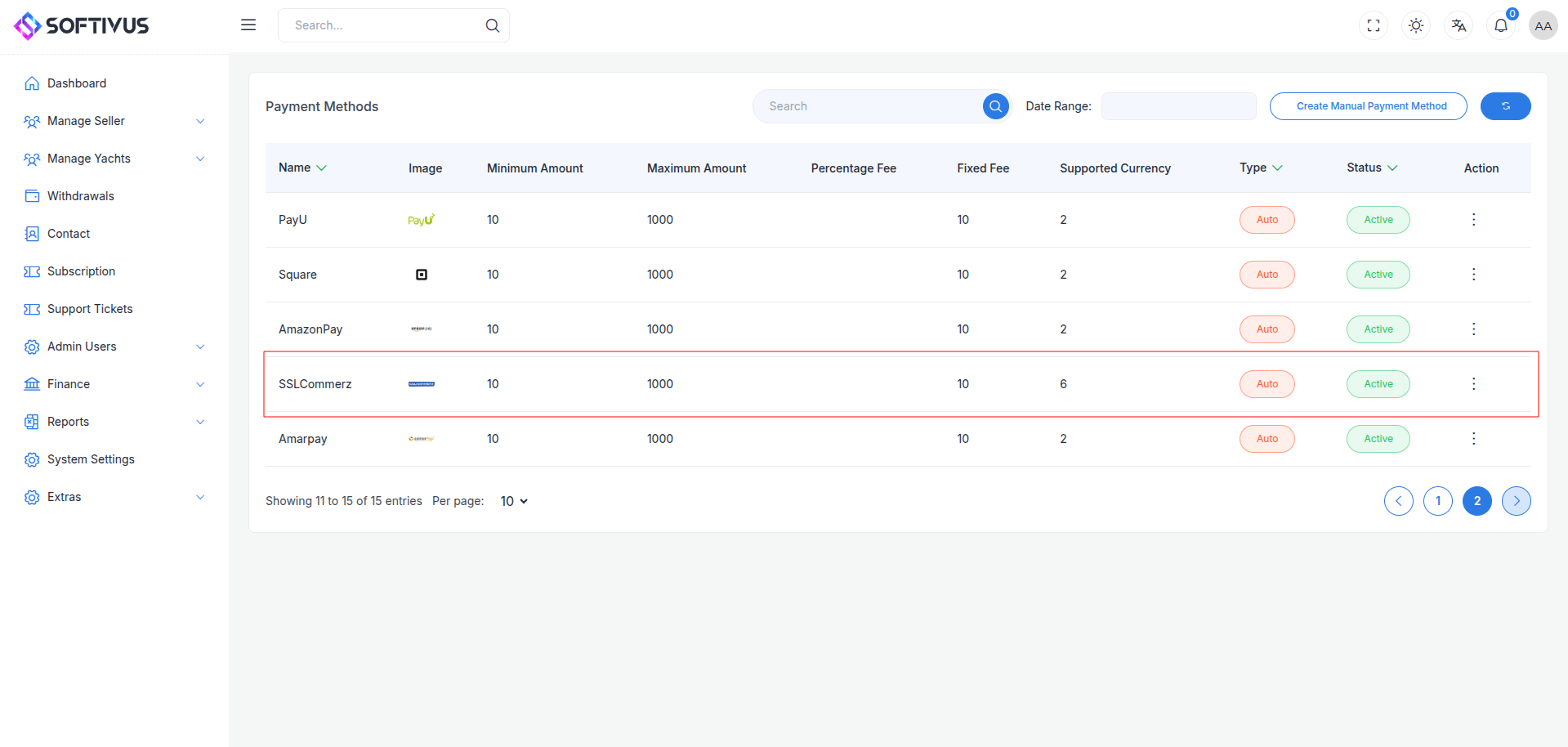The height and width of the screenshot is (747, 1568).
Task: Open the SSLCommerz row action menu
Action: pyautogui.click(x=1474, y=384)
